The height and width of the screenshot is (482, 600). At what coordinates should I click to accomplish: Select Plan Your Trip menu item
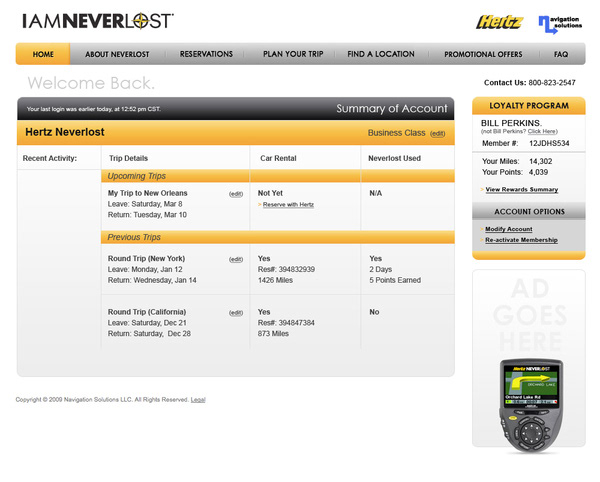coord(293,54)
